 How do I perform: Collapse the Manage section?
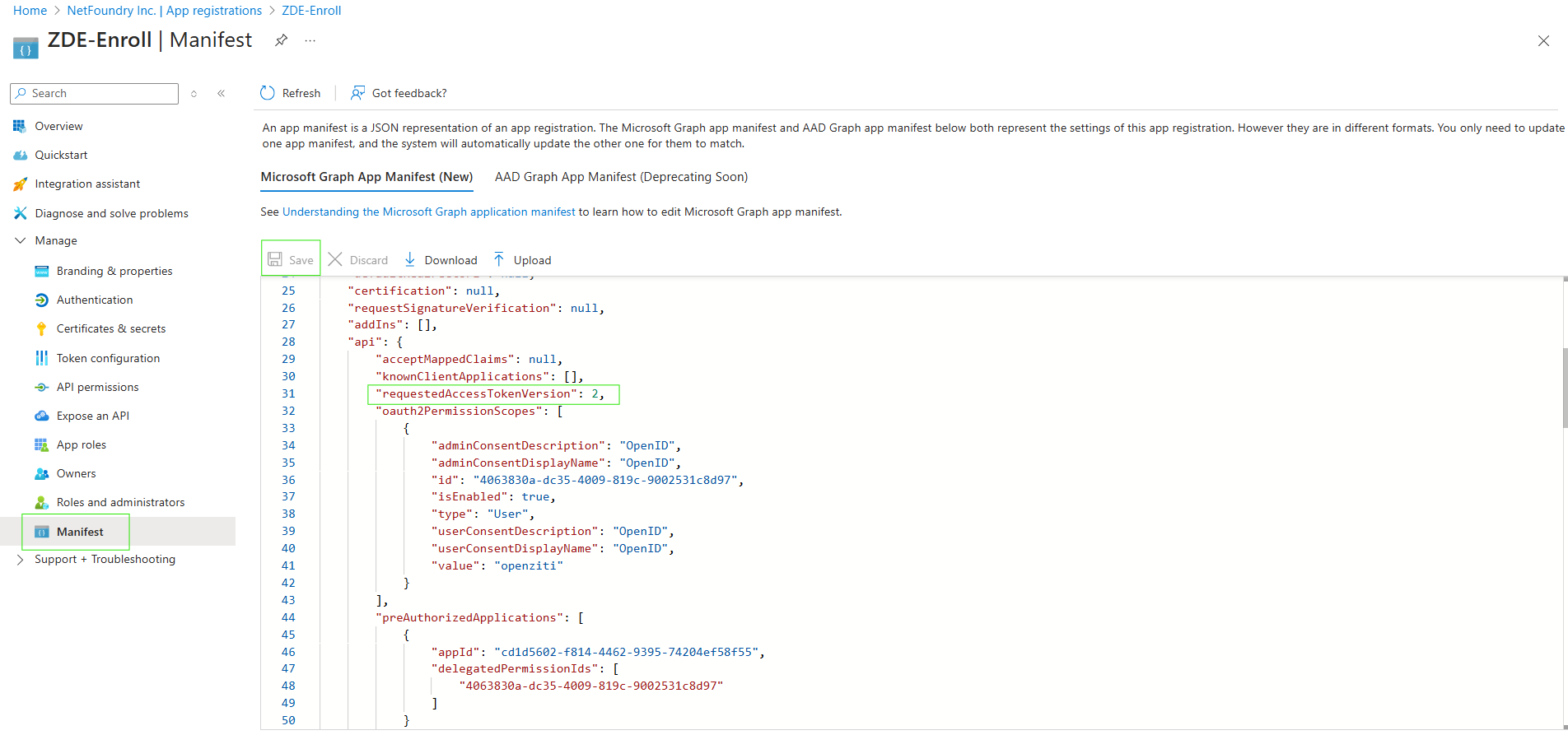tap(21, 240)
